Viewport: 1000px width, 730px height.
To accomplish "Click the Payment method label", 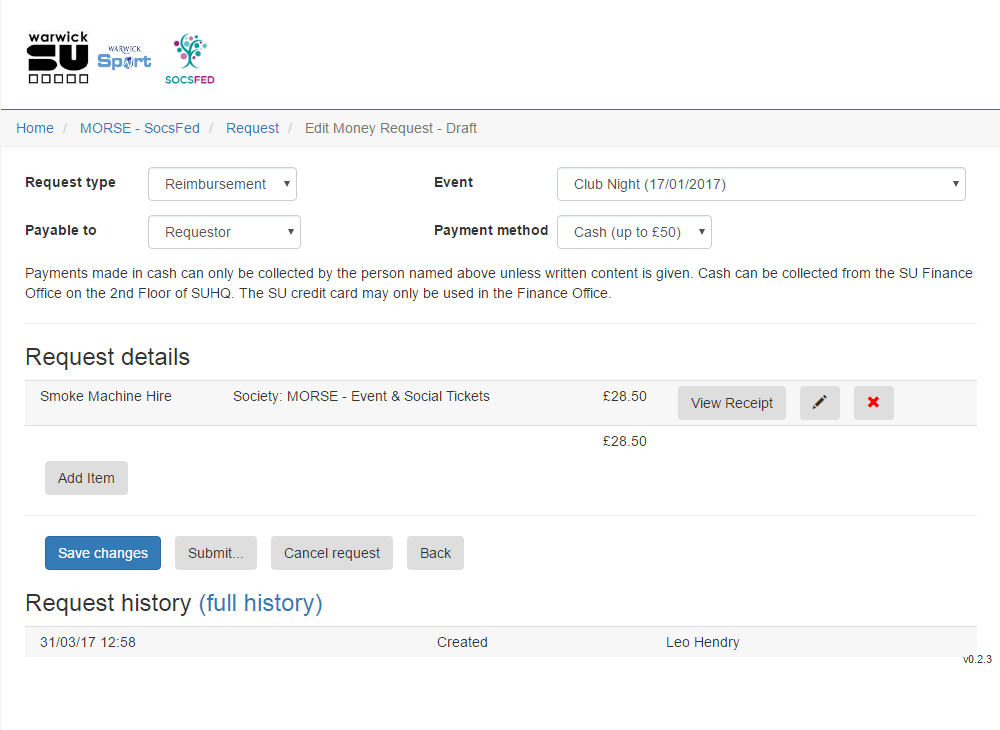I will tap(491, 230).
